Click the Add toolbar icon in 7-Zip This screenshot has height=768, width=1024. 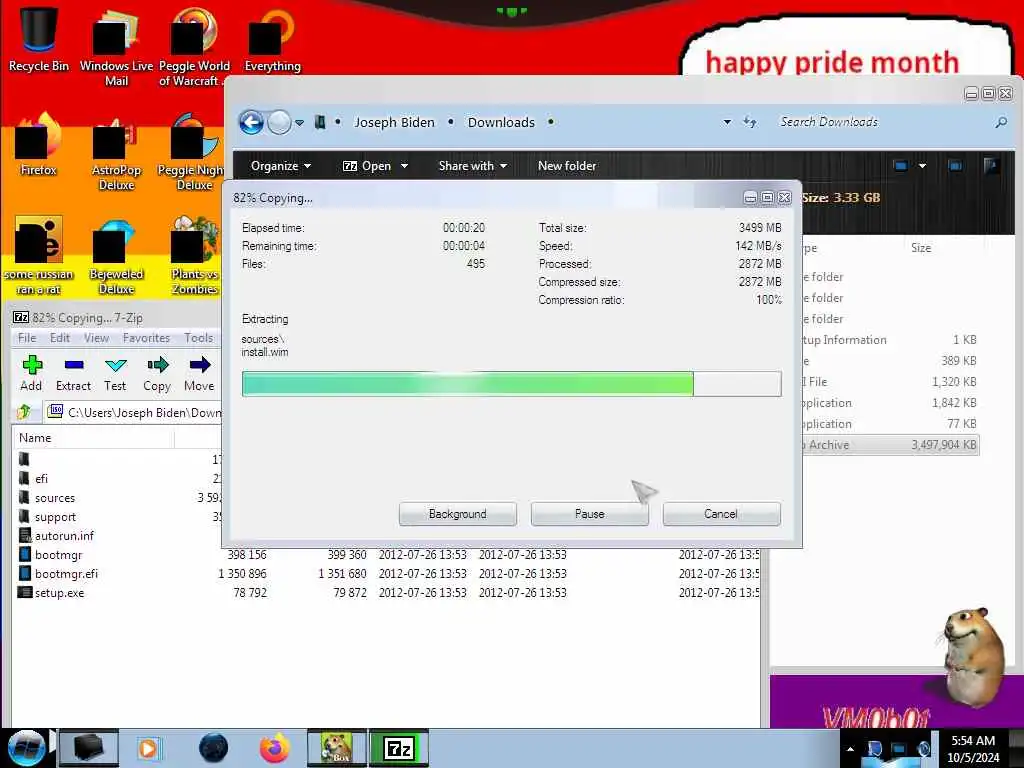coord(31,373)
